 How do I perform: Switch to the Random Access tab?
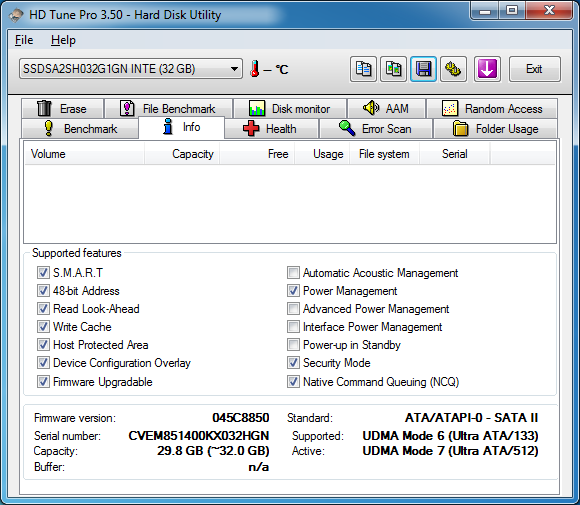492,109
